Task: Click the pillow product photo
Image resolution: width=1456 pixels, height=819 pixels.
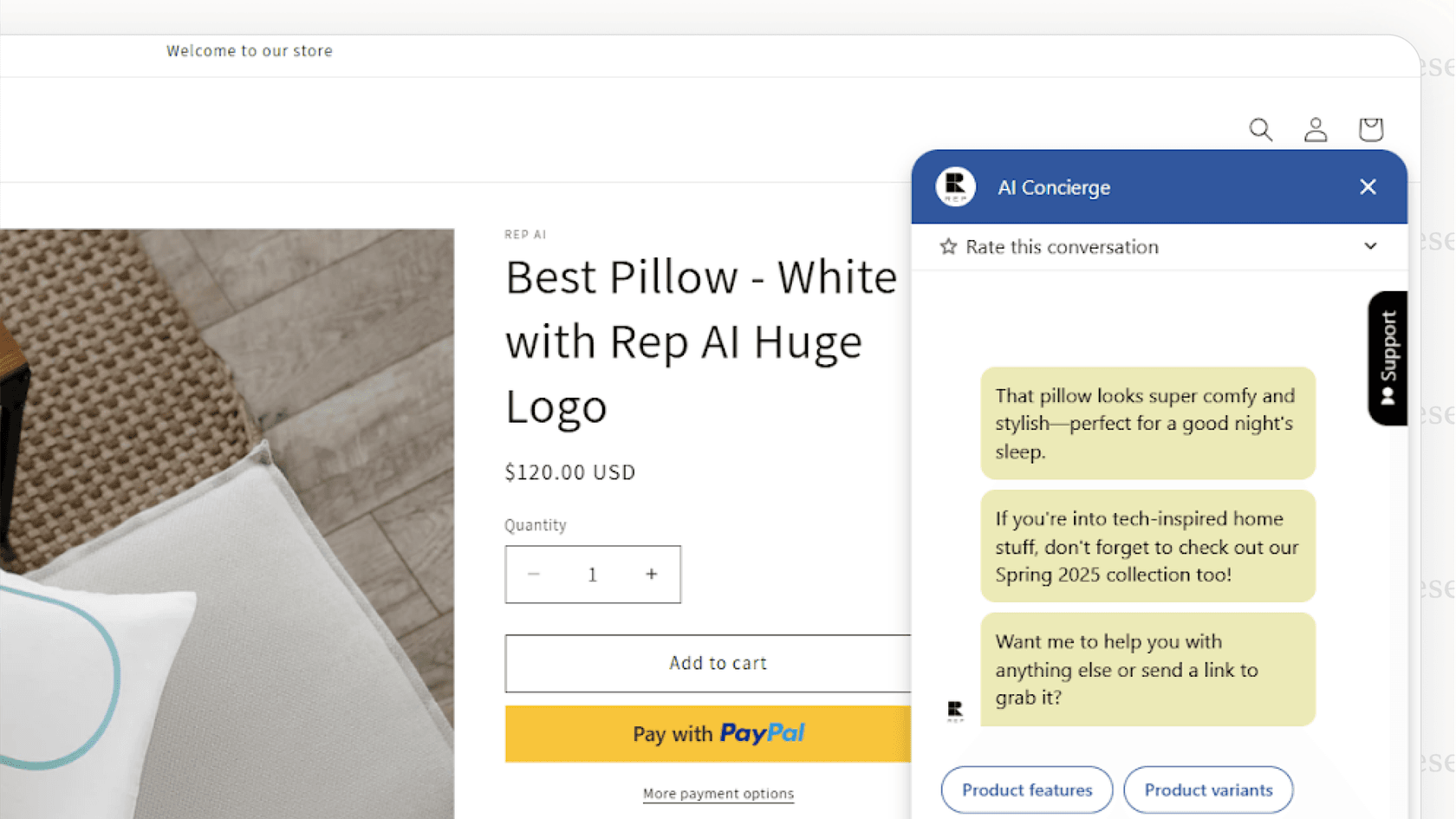Action: pyautogui.click(x=225, y=520)
